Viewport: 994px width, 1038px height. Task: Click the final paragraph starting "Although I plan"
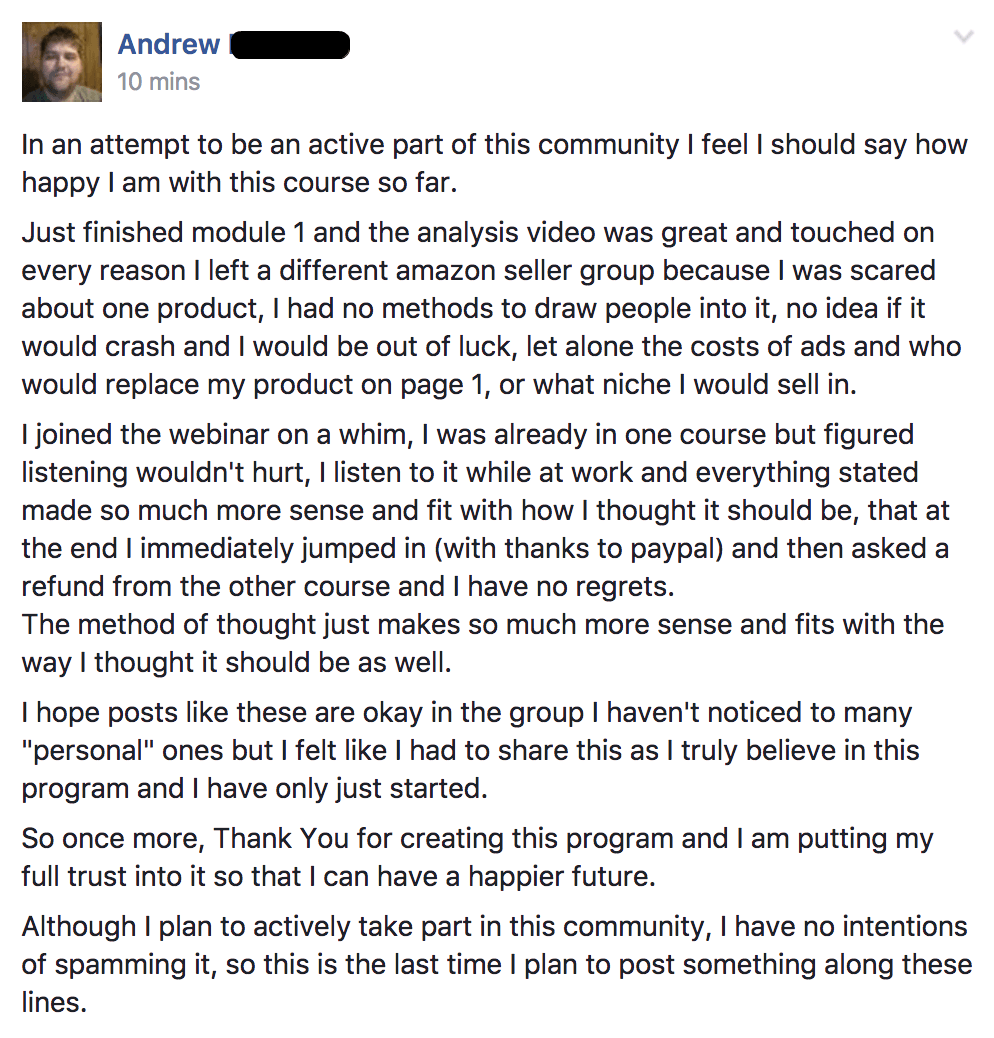tap(494, 964)
